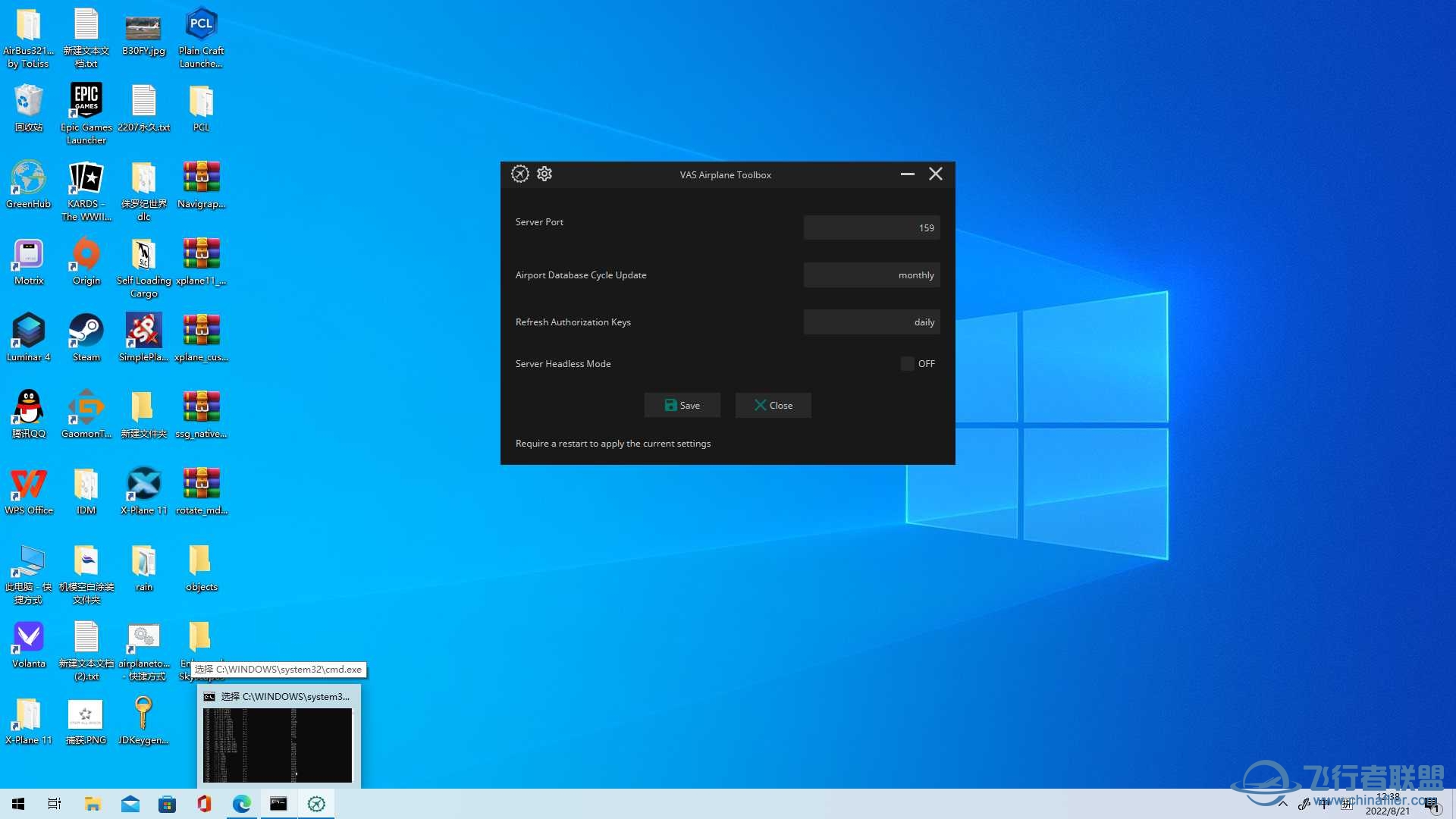Click the cmd.exe taskbar preview thumbnail
Viewport: 1456px width, 819px height.
pyautogui.click(x=278, y=745)
